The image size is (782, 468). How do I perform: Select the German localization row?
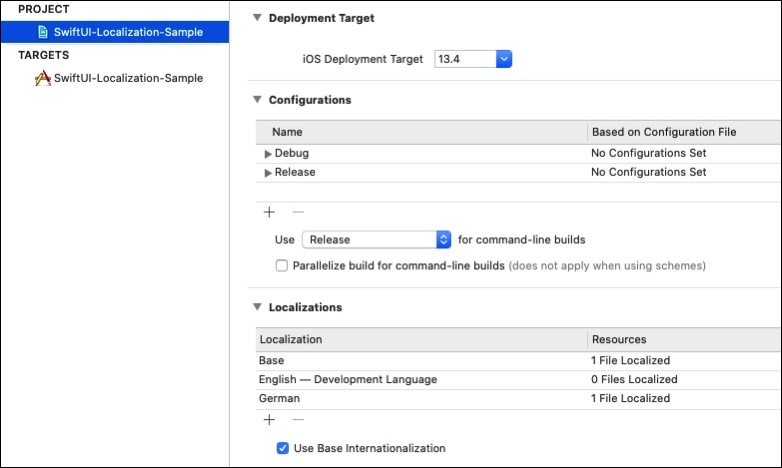(x=518, y=398)
